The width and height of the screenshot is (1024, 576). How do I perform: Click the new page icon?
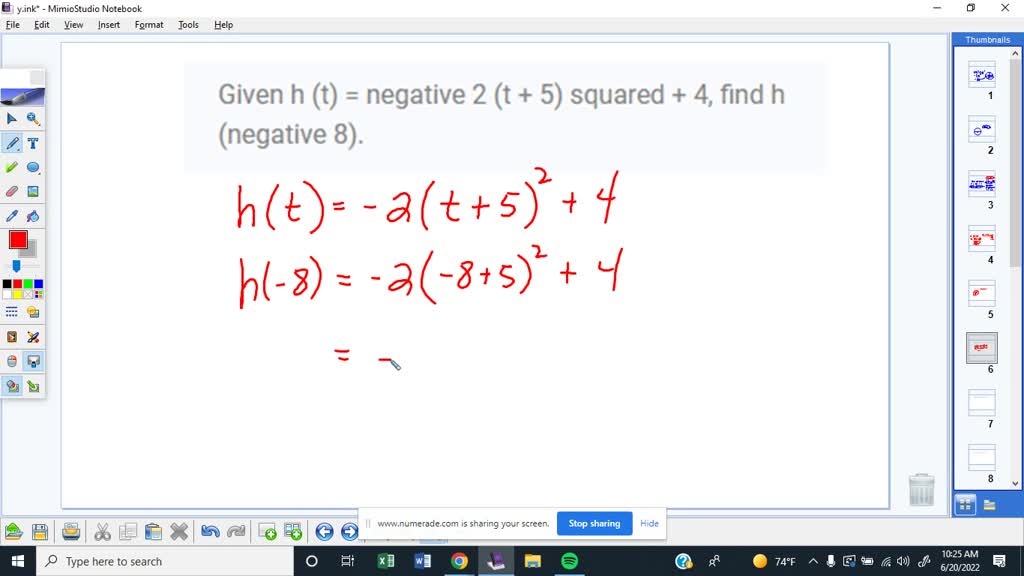(270, 531)
